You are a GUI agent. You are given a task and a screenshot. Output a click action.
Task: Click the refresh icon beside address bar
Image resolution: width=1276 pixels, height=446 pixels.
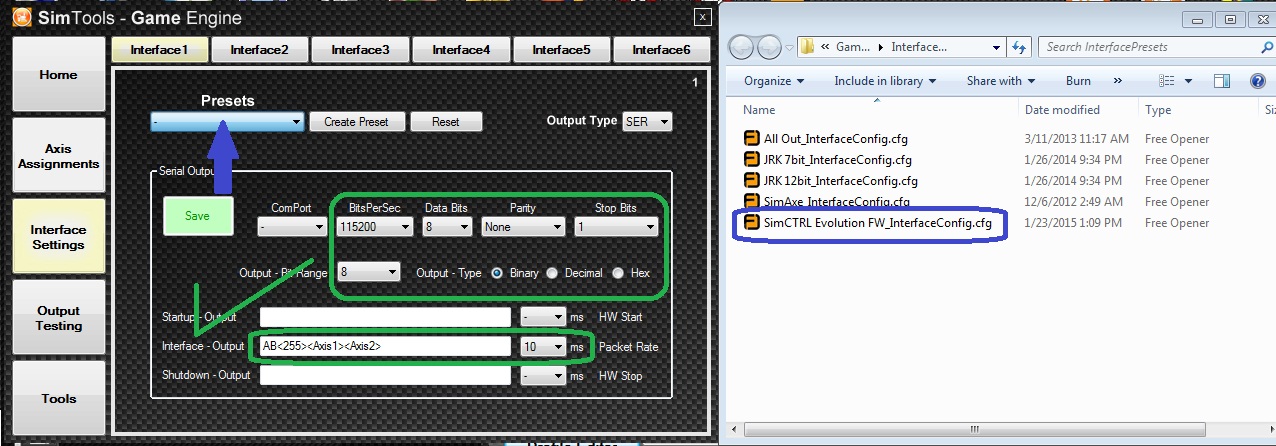tap(1019, 47)
